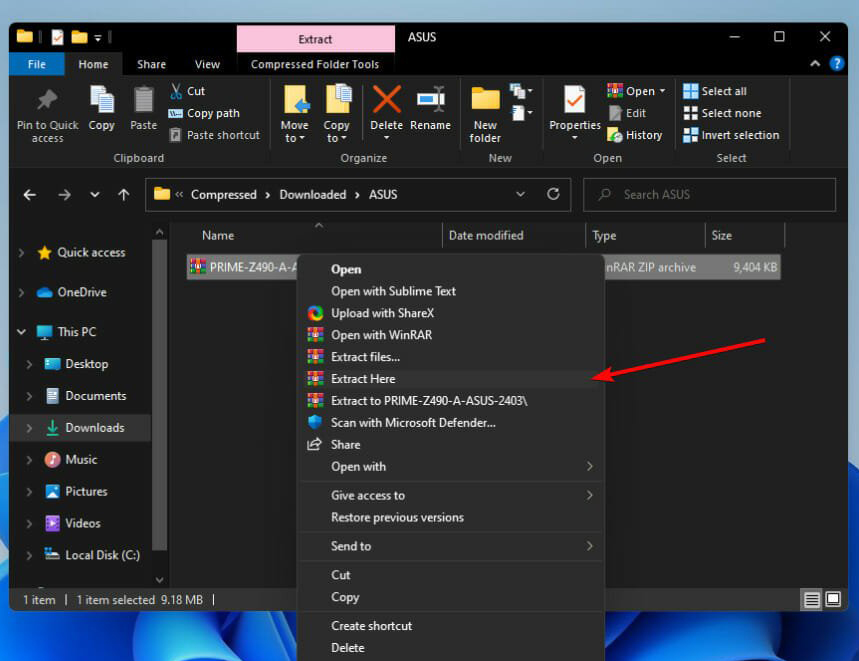Screen dimensions: 859x661
Task: Open the New item dropdown icon
Action: (520, 91)
